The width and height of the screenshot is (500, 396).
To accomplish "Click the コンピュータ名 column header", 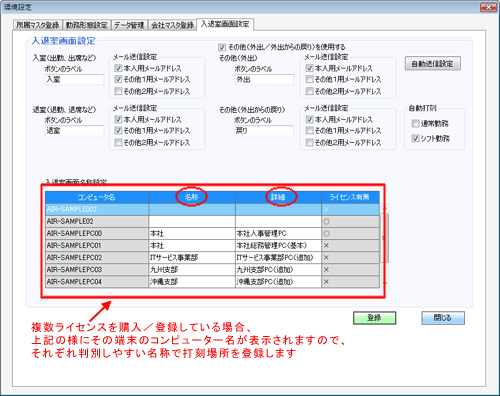I will [x=97, y=197].
